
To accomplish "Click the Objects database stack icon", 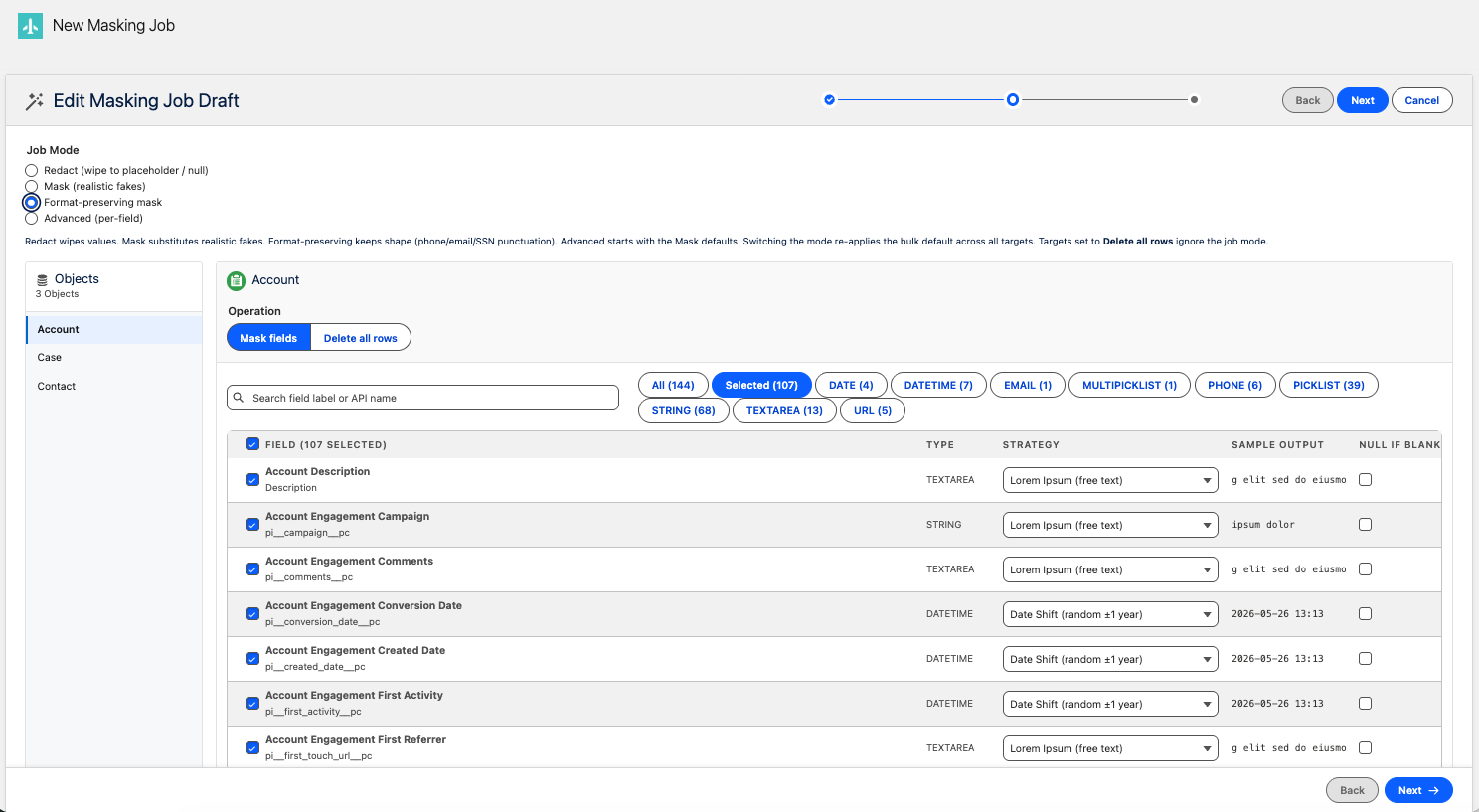I will pyautogui.click(x=42, y=280).
